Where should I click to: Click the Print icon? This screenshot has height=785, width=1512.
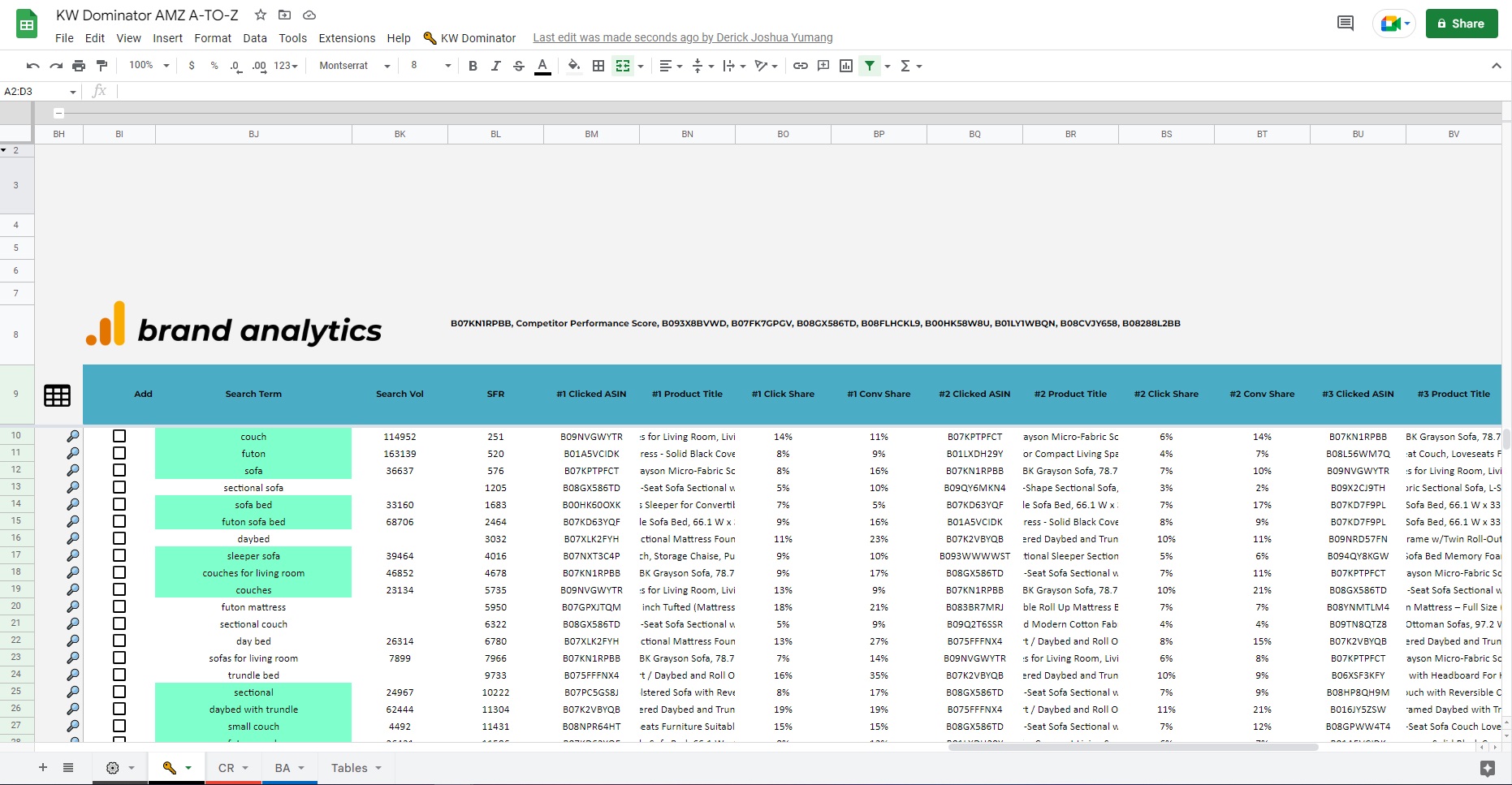click(x=79, y=66)
